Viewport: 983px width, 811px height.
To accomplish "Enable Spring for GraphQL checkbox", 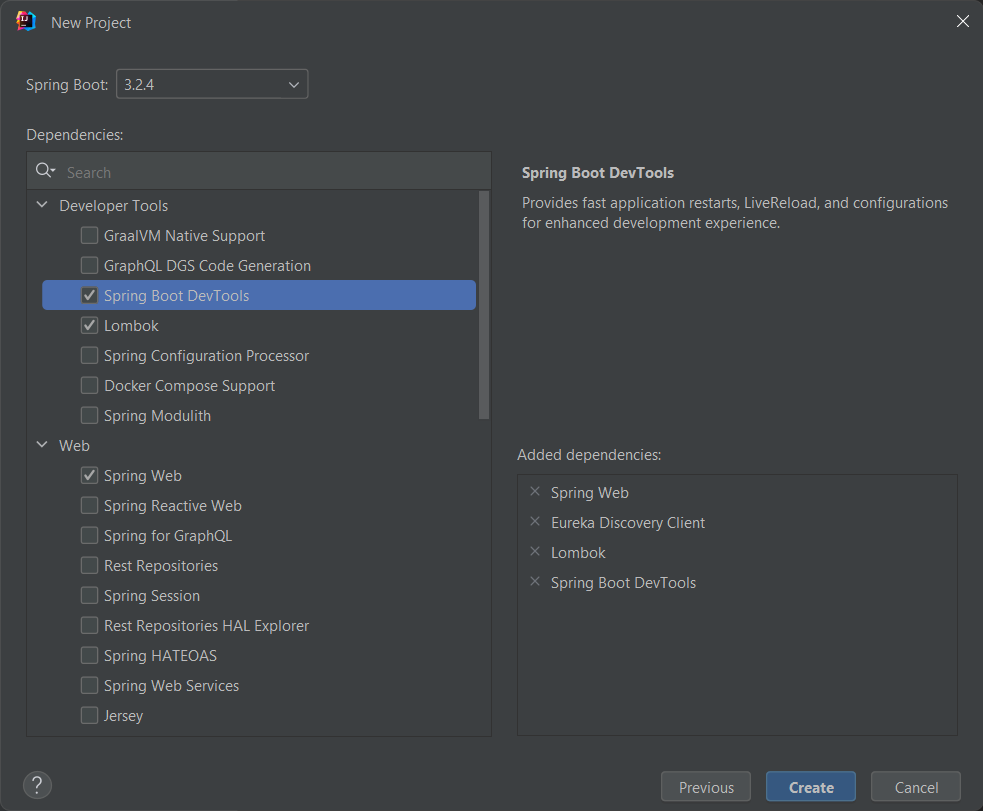I will pos(90,536).
